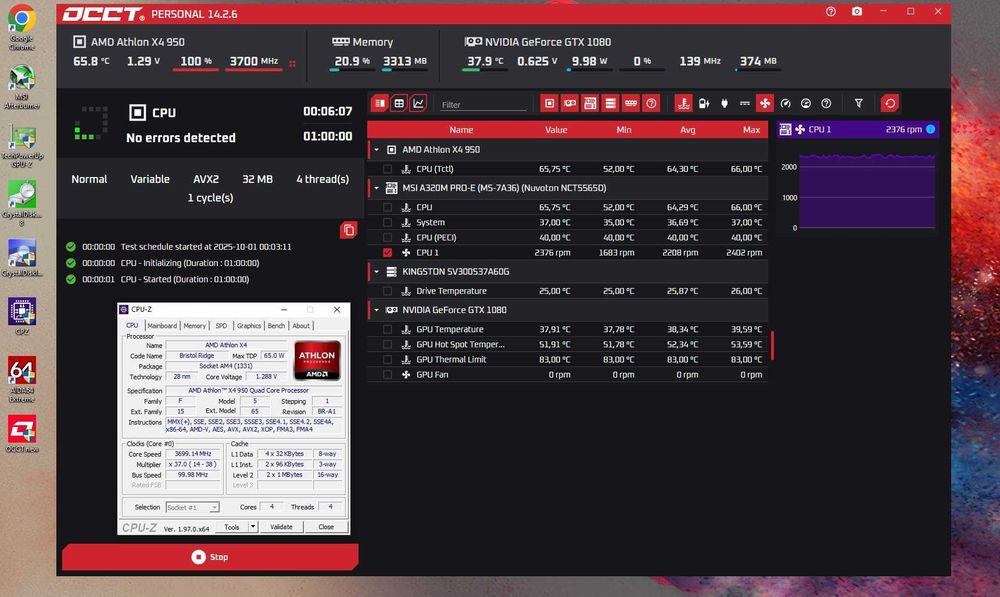The height and width of the screenshot is (597, 1000).
Task: Open Google Chrome desktop shortcut
Action: (x=22, y=27)
